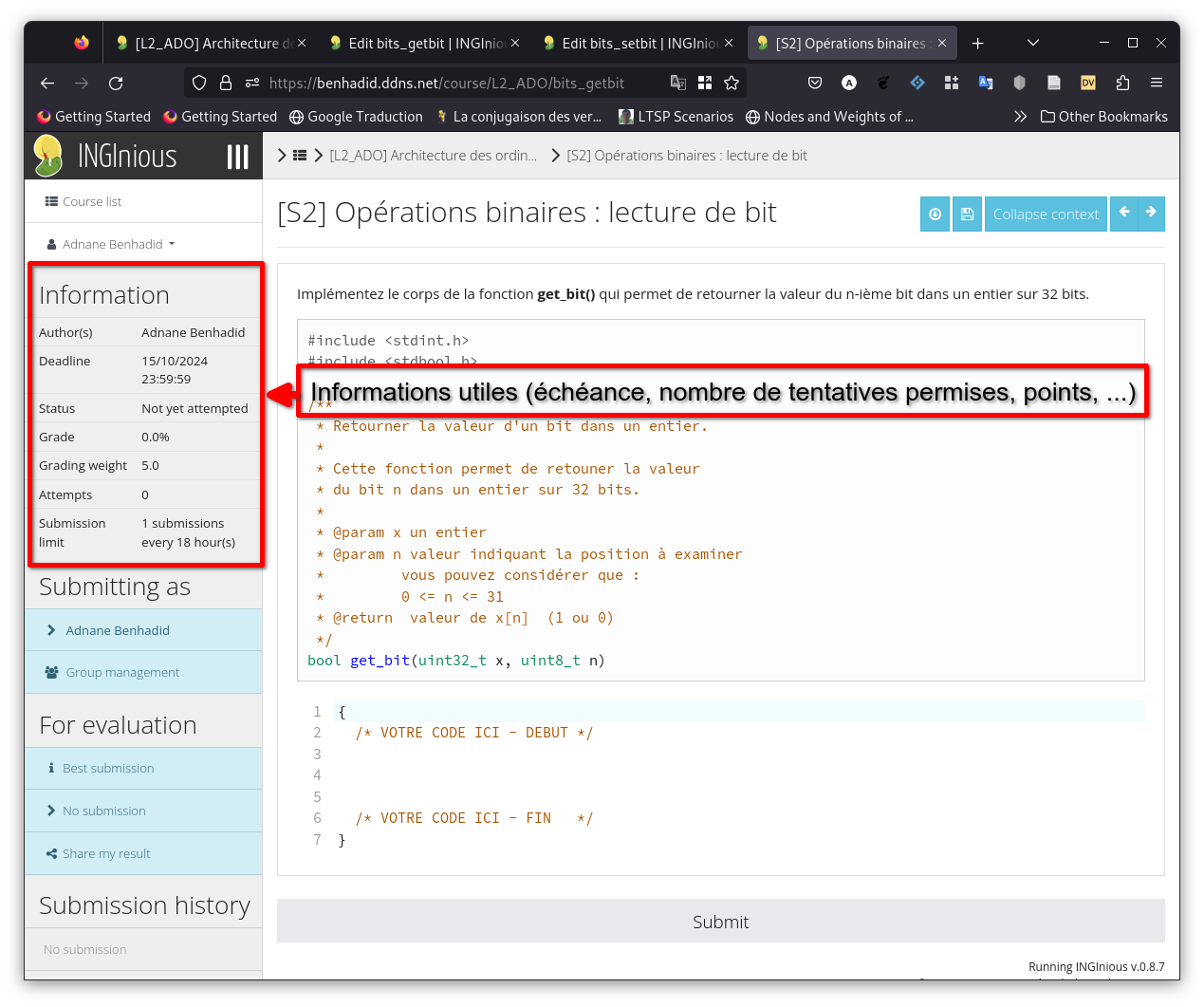Bookmark this page with the star icon
The width and height of the screenshot is (1204, 1007).
pyautogui.click(x=732, y=84)
